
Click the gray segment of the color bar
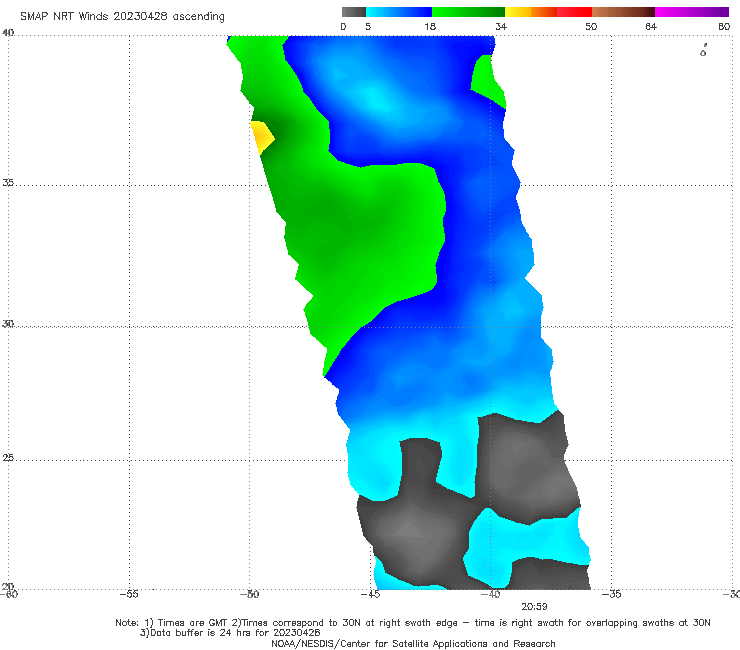353,12
